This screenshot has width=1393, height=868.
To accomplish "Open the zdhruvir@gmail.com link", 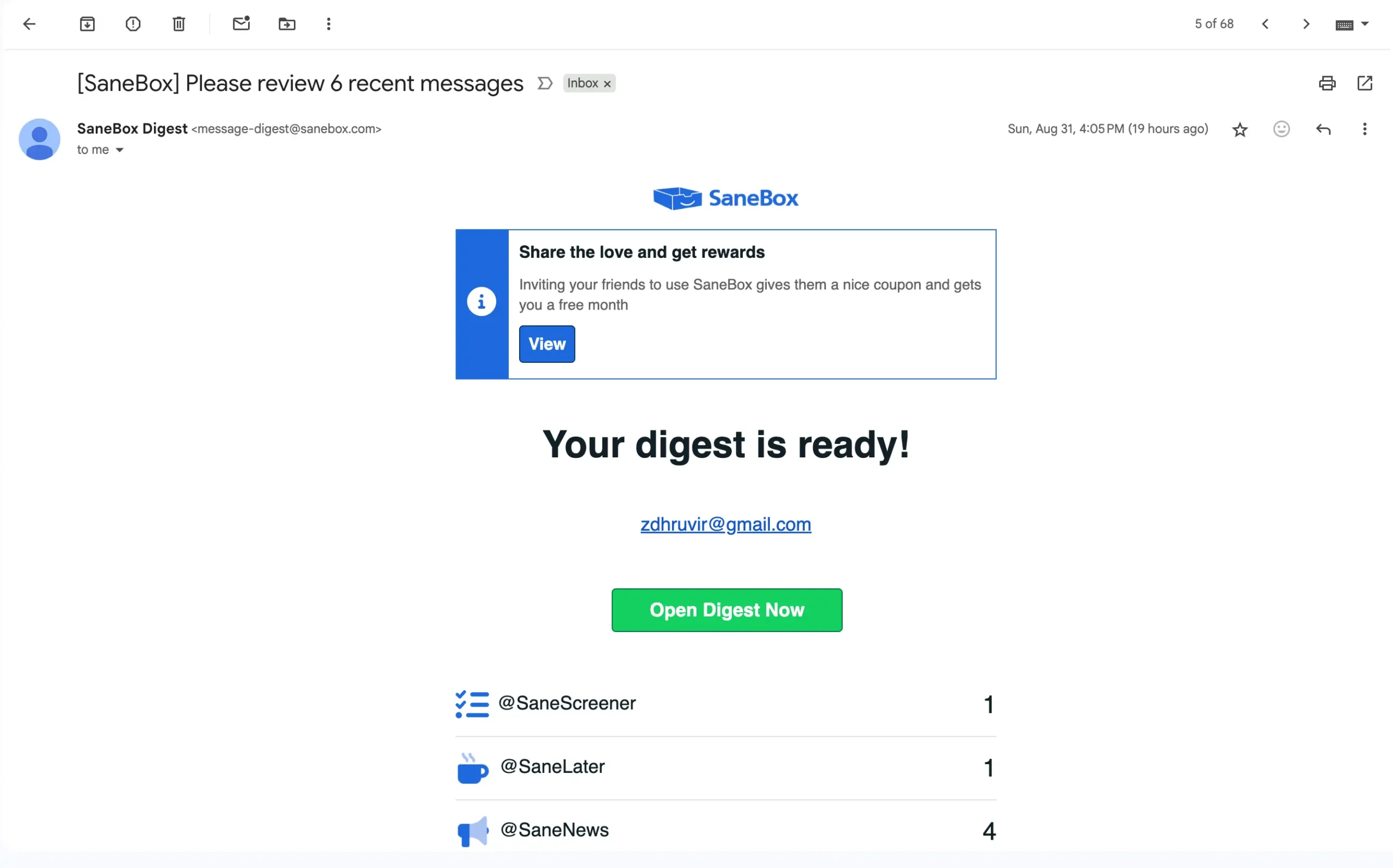I will point(726,524).
